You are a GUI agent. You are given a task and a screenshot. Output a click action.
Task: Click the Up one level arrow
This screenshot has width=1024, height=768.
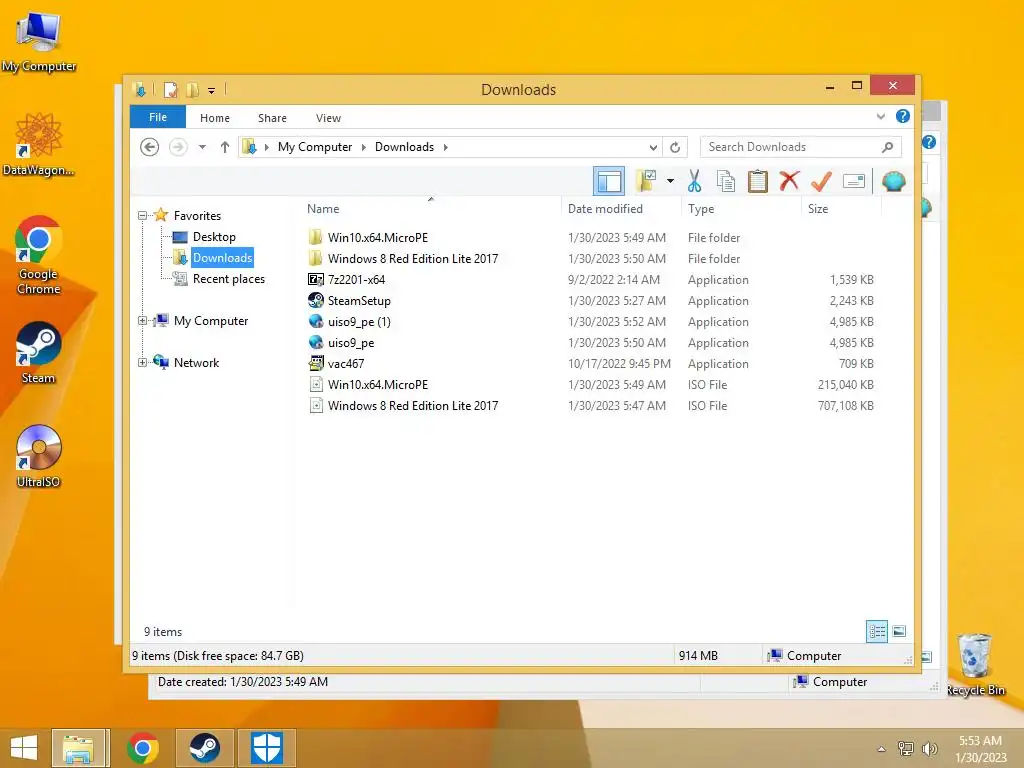click(225, 147)
